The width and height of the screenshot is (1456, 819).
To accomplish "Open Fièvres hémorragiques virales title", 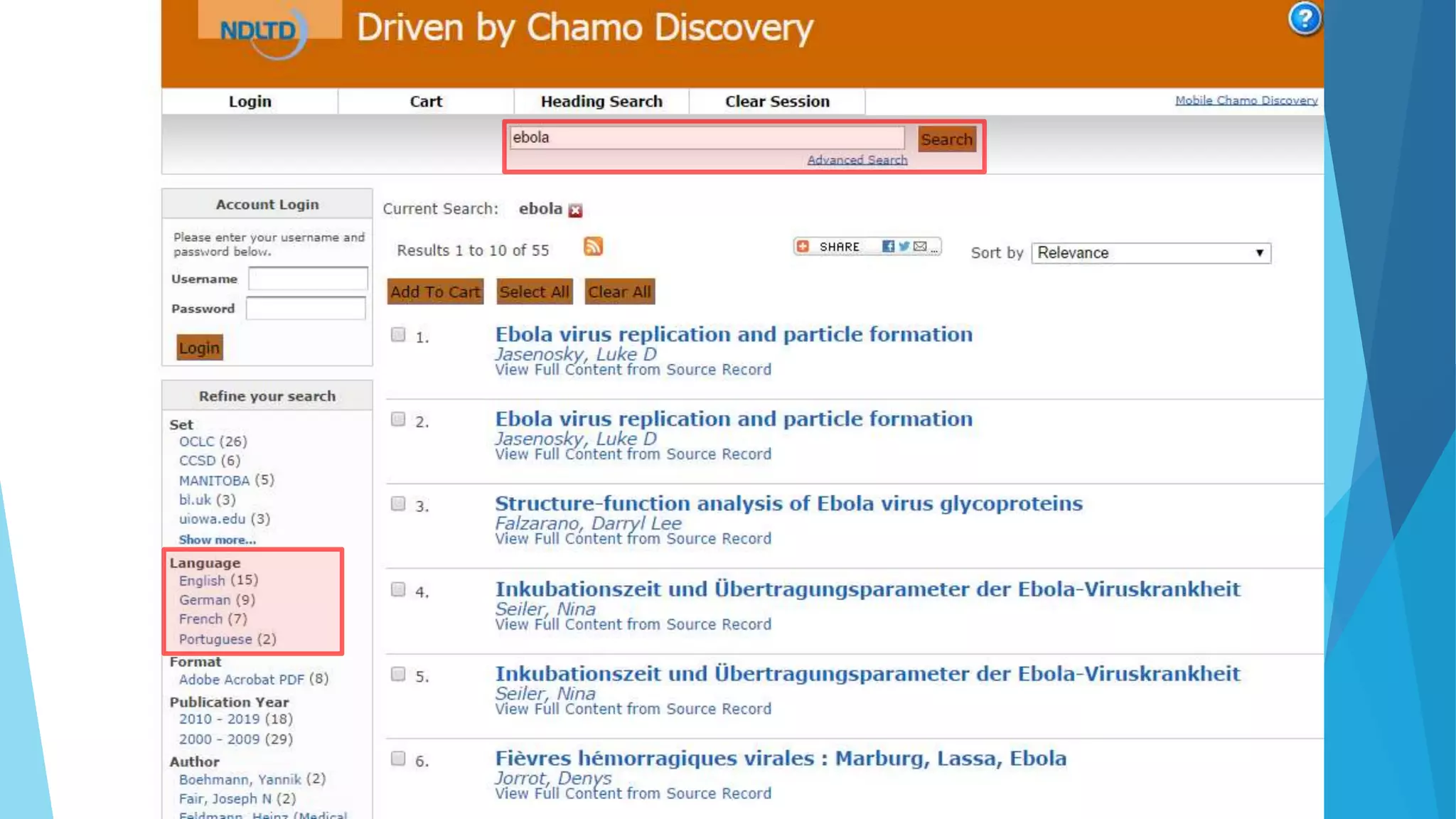I will click(x=781, y=759).
